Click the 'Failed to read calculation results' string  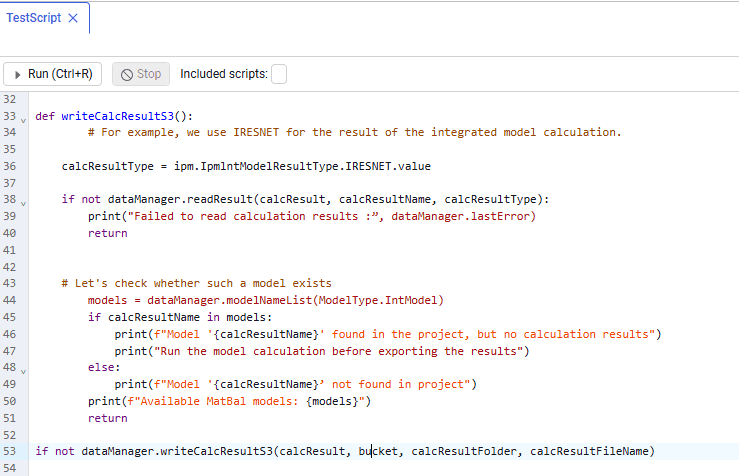253,216
